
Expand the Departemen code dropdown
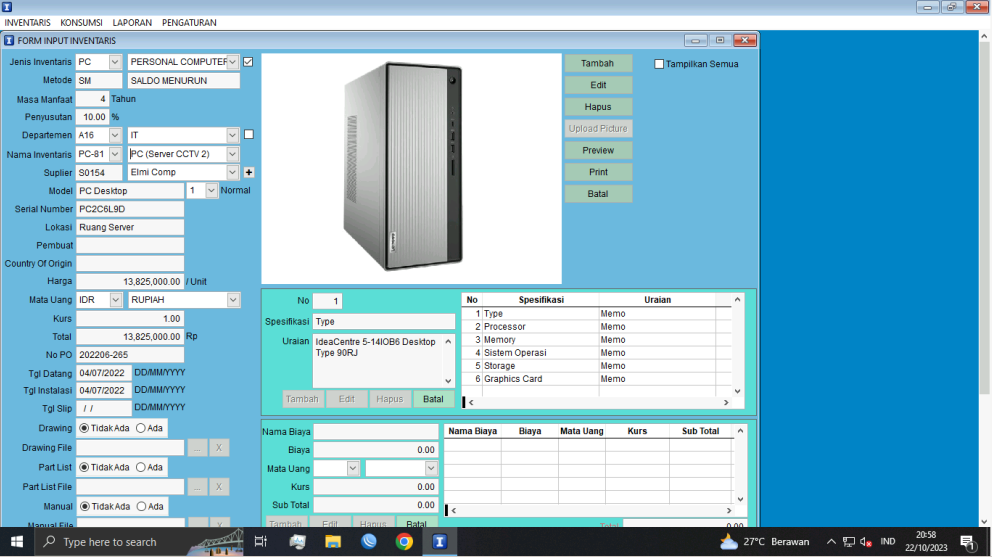point(115,135)
